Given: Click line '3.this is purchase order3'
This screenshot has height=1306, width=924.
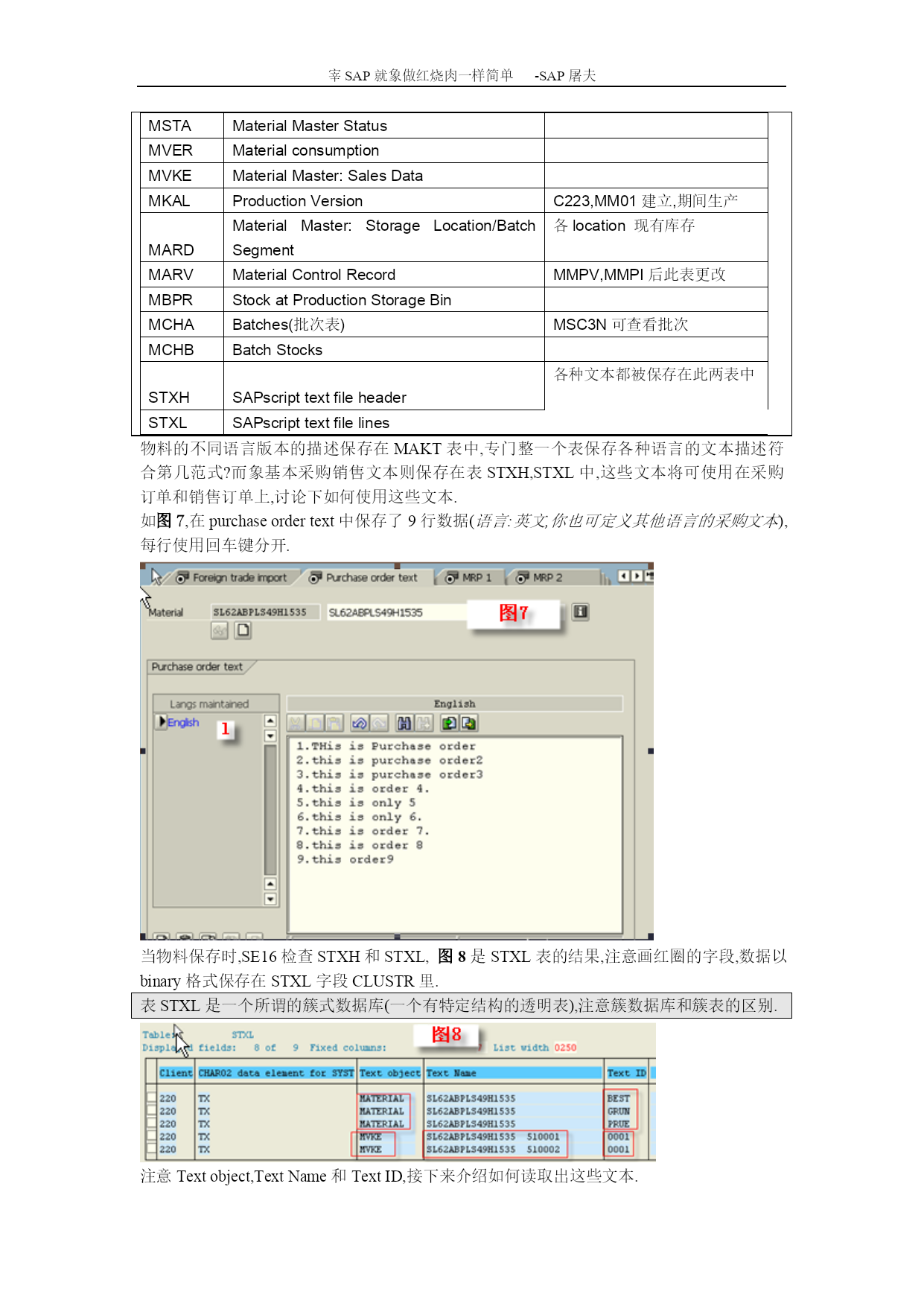Looking at the screenshot, I should click(389, 774).
